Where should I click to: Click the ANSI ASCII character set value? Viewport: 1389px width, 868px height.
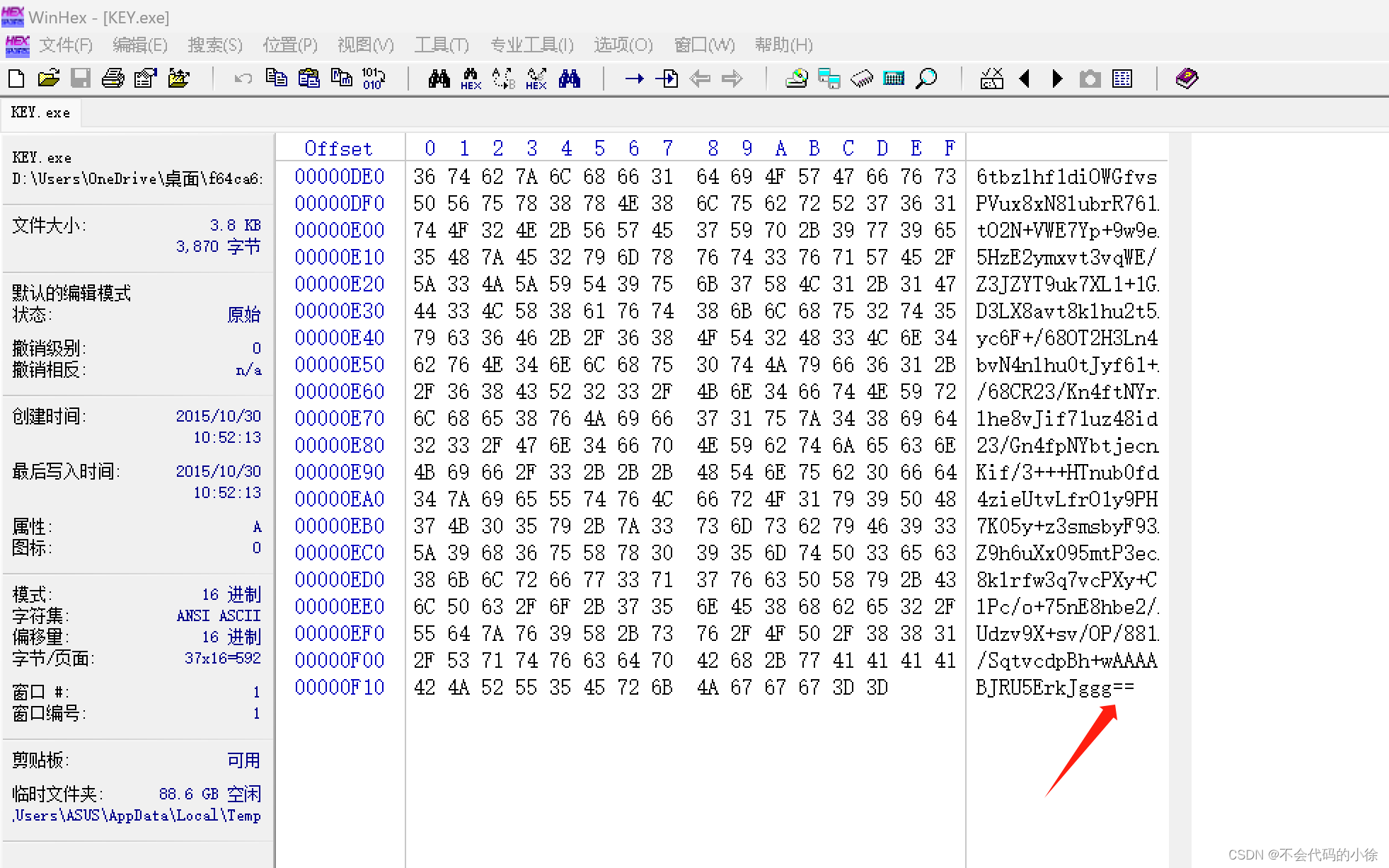(x=219, y=615)
